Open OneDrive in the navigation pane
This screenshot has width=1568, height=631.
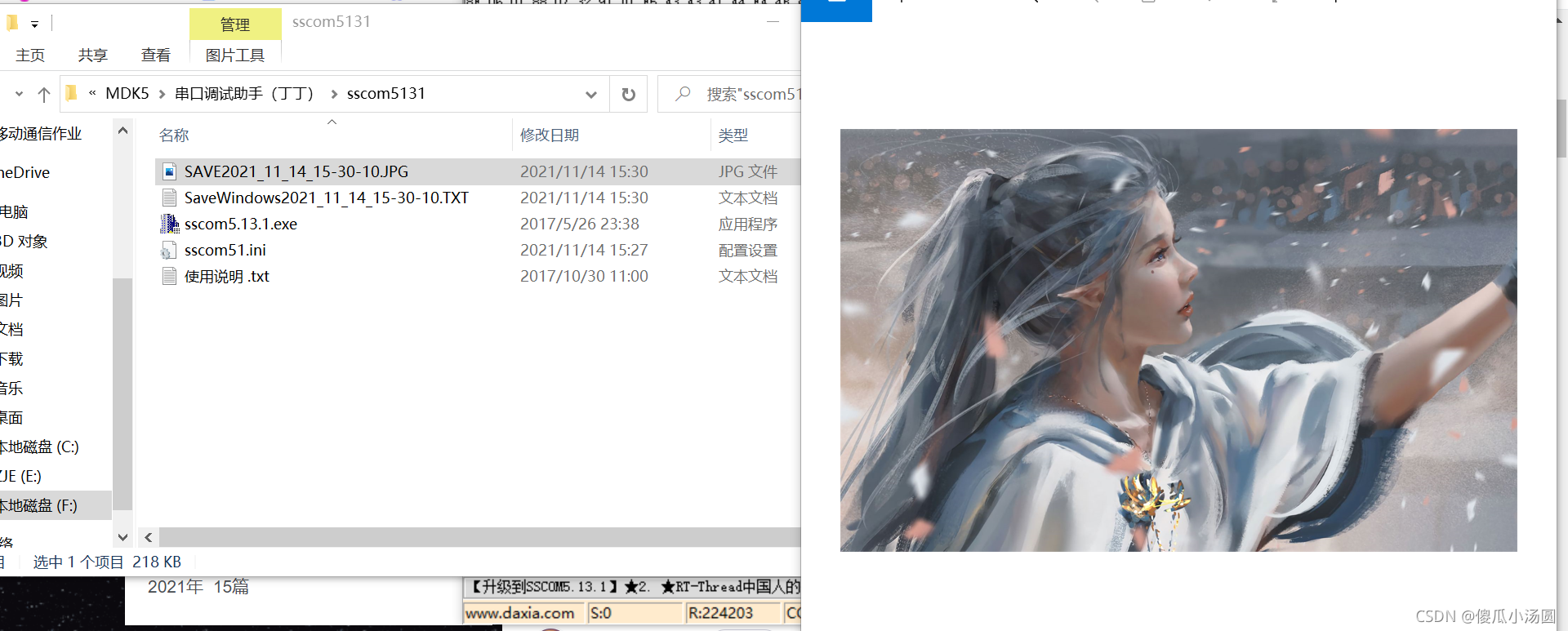[25, 172]
